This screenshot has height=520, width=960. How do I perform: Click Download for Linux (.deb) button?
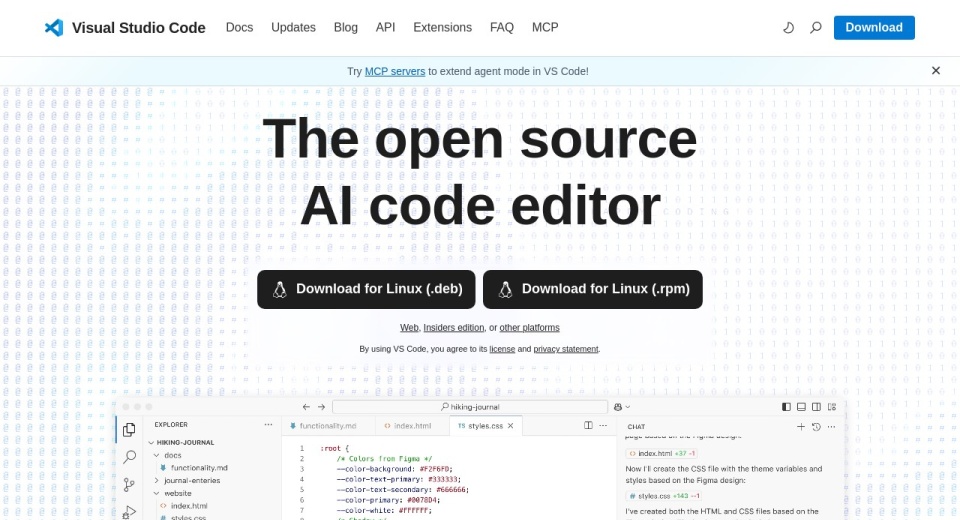tap(366, 289)
